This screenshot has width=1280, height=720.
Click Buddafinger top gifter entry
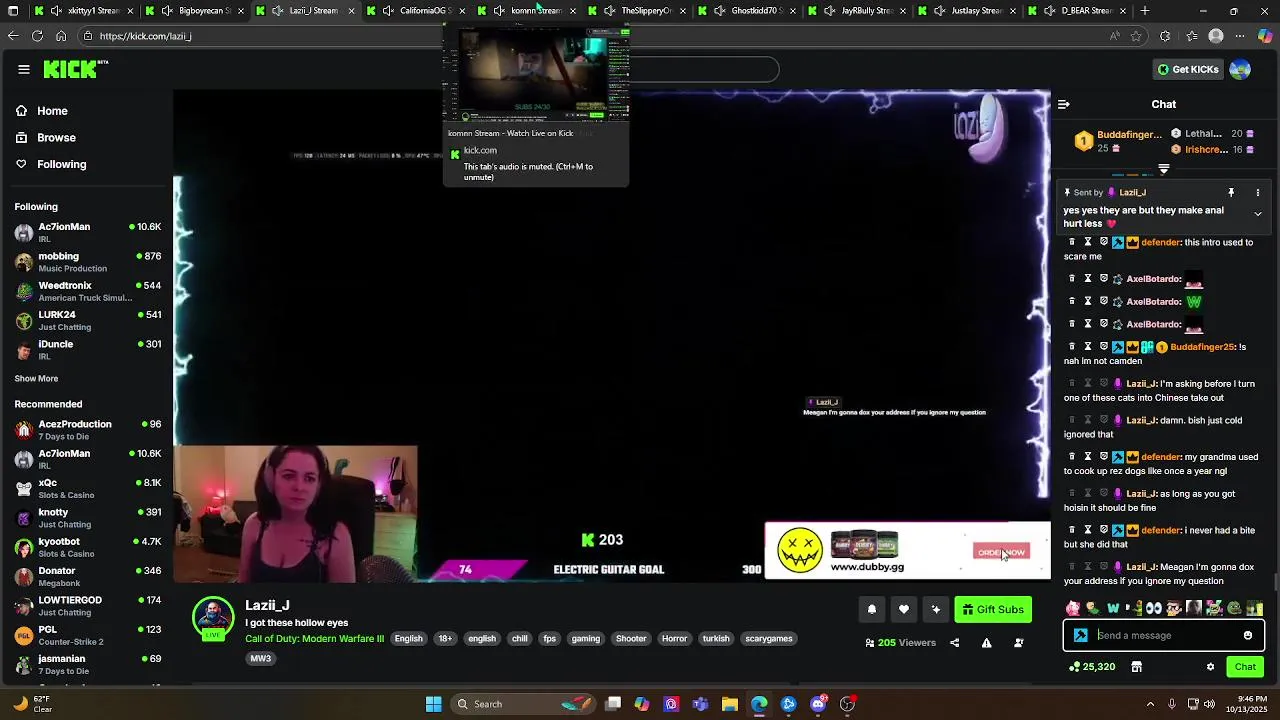[x=1118, y=141]
